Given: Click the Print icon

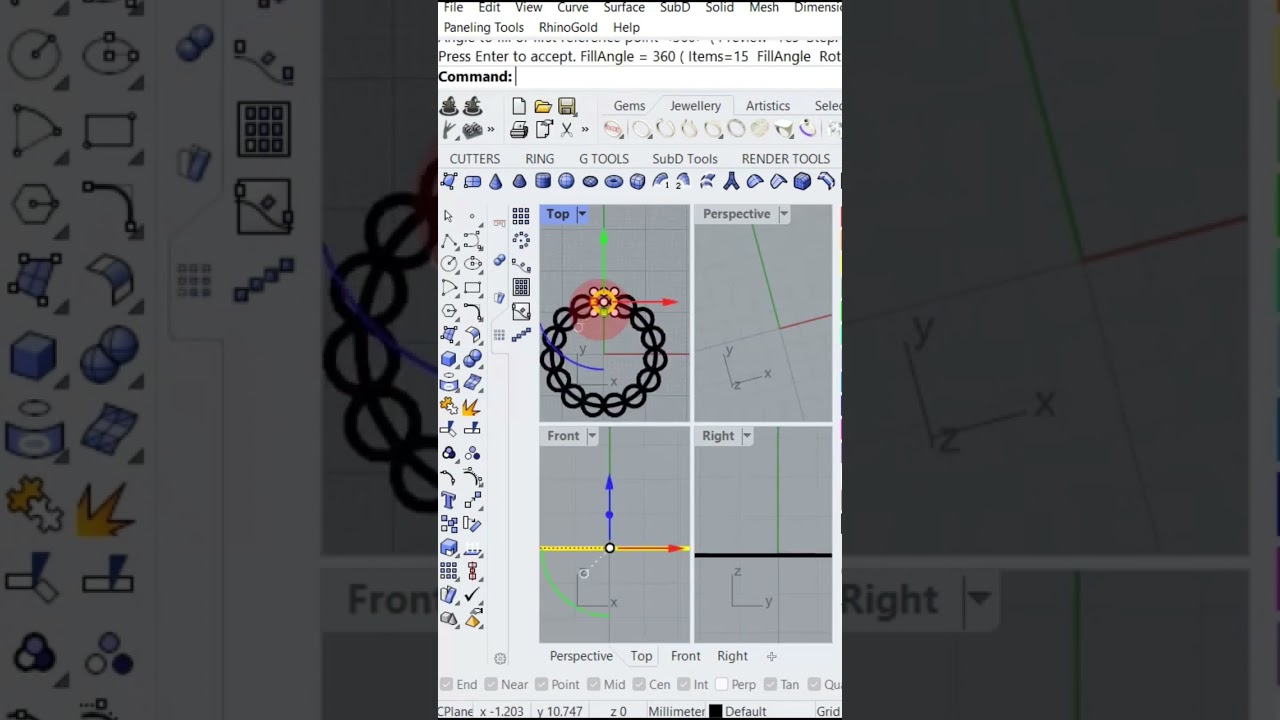Looking at the screenshot, I should click(x=519, y=129).
